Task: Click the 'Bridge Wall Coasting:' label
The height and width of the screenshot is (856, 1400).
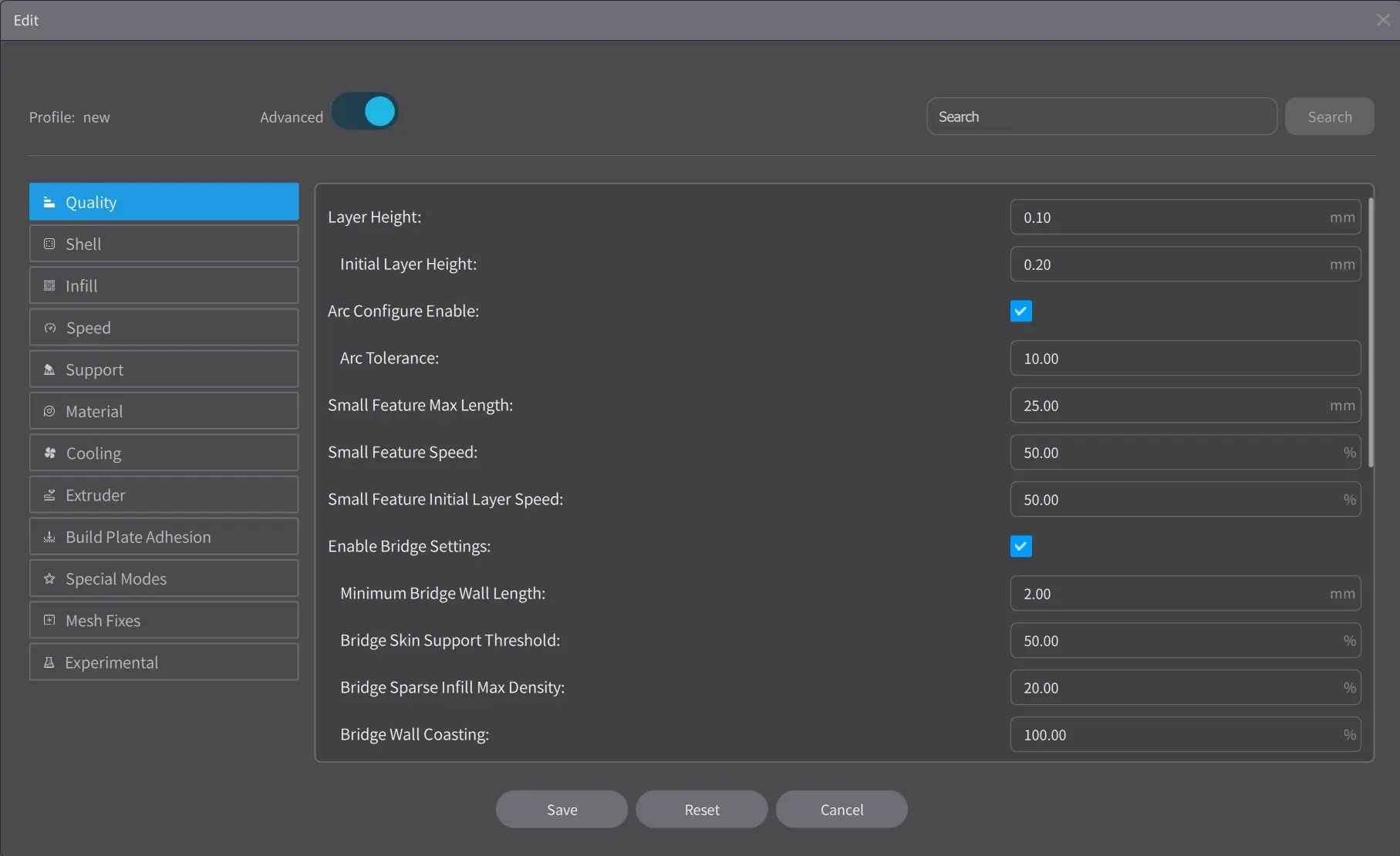Action: [x=414, y=735]
